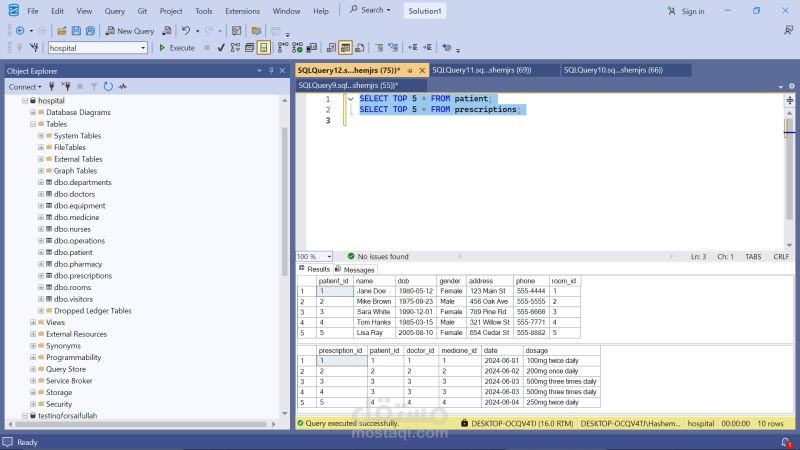Viewport: 800px width, 450px height.
Task: Uncomment selected lines icon
Action: pos(393,48)
